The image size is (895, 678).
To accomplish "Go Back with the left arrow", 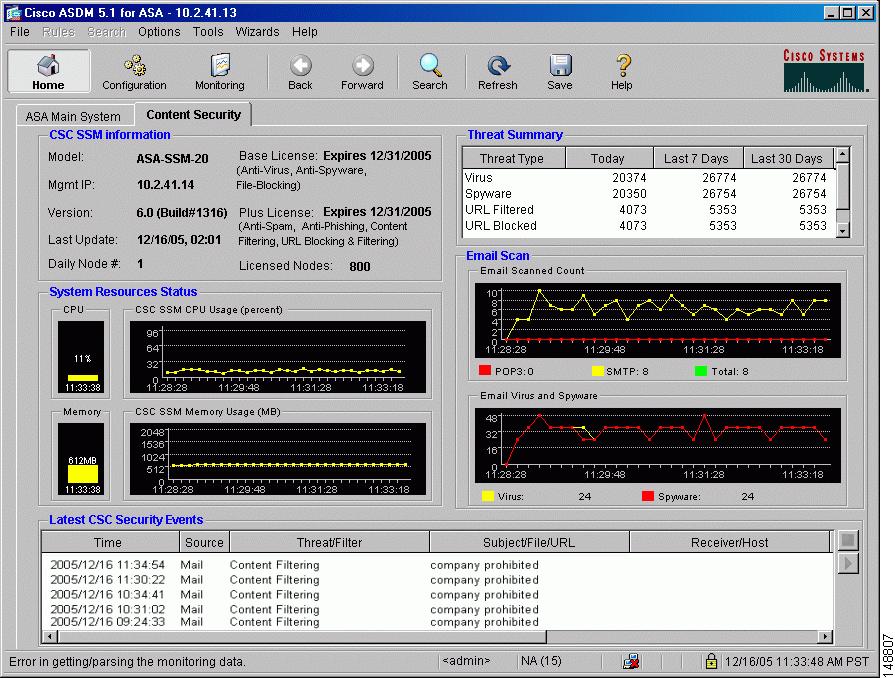I will 300,71.
